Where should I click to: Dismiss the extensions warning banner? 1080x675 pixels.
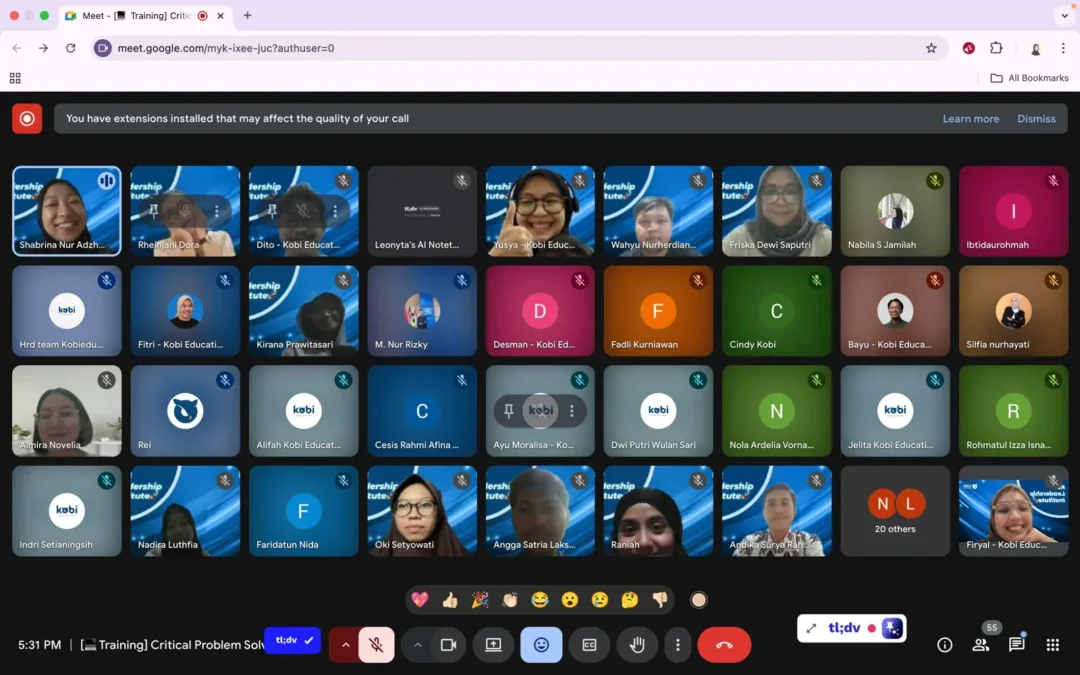coord(1036,118)
